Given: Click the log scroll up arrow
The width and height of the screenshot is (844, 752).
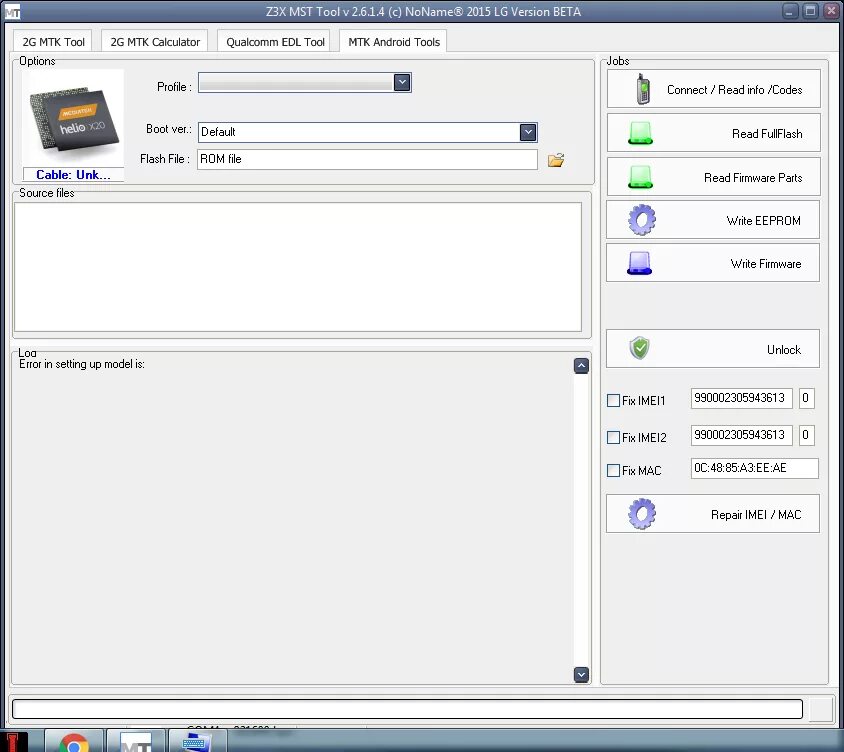Looking at the screenshot, I should pos(581,366).
